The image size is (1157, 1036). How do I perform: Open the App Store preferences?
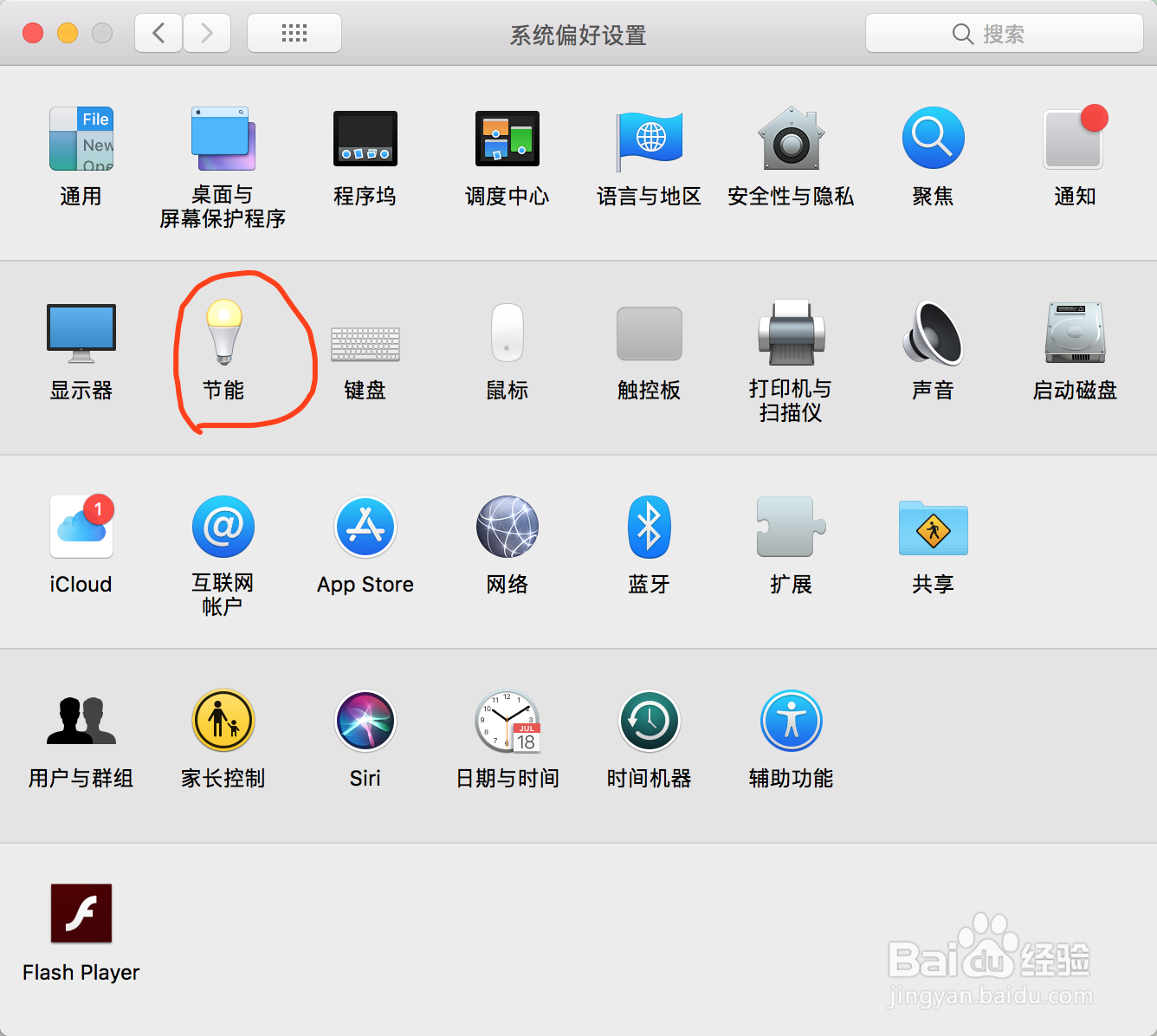[365, 527]
